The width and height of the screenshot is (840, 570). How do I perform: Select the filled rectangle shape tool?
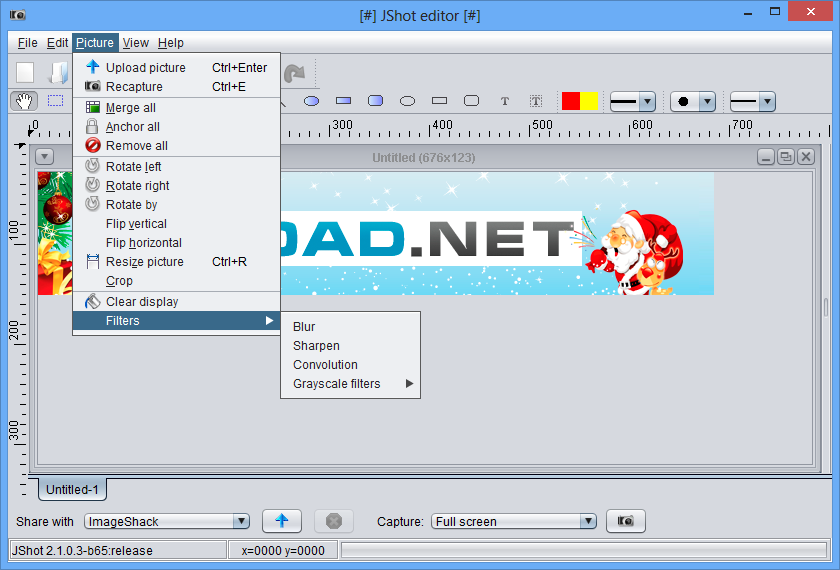click(x=343, y=101)
